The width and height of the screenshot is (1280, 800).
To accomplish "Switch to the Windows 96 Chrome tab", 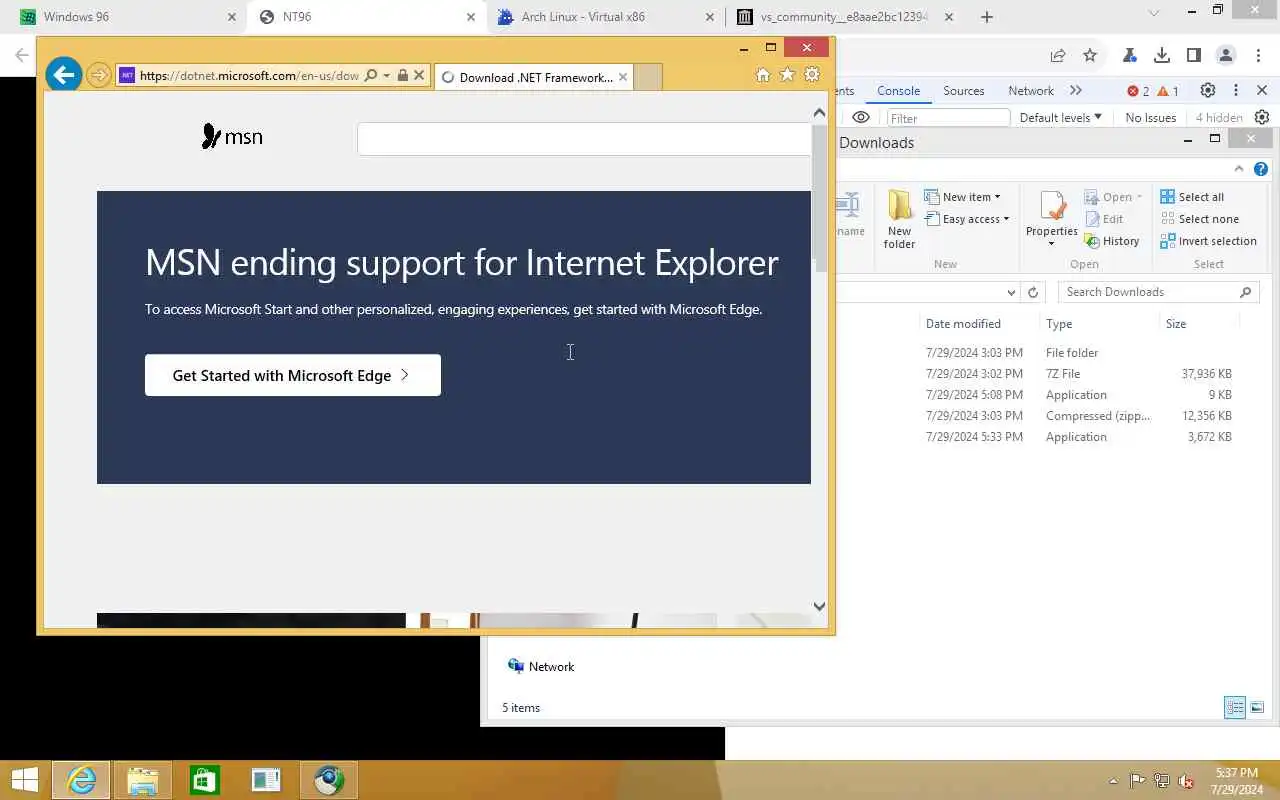I will [x=122, y=17].
